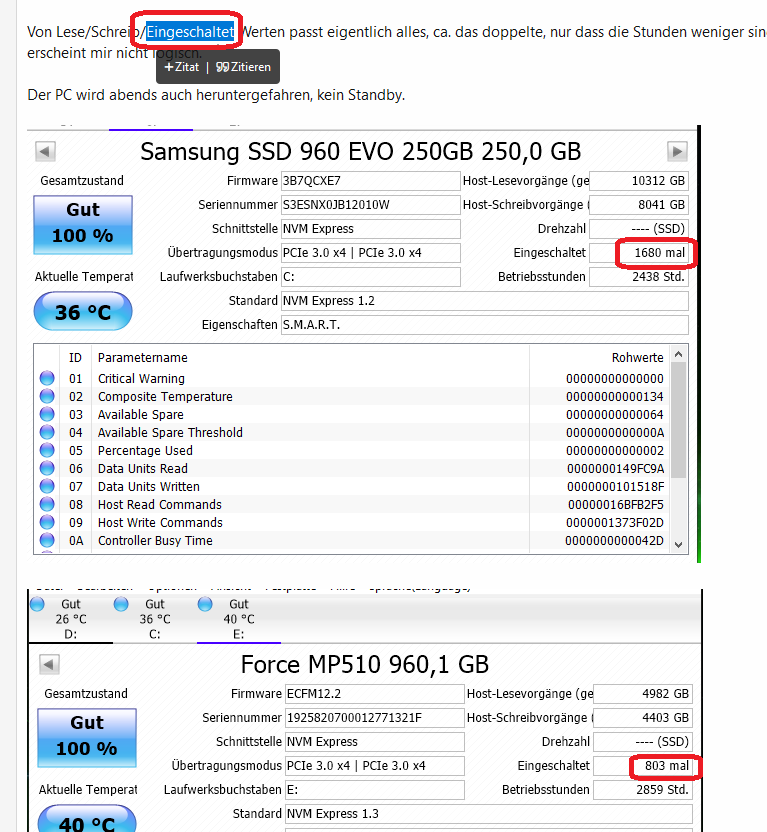The height and width of the screenshot is (832, 767).
Task: Click the Samsung Gut 100 % health button
Action: pyautogui.click(x=83, y=224)
